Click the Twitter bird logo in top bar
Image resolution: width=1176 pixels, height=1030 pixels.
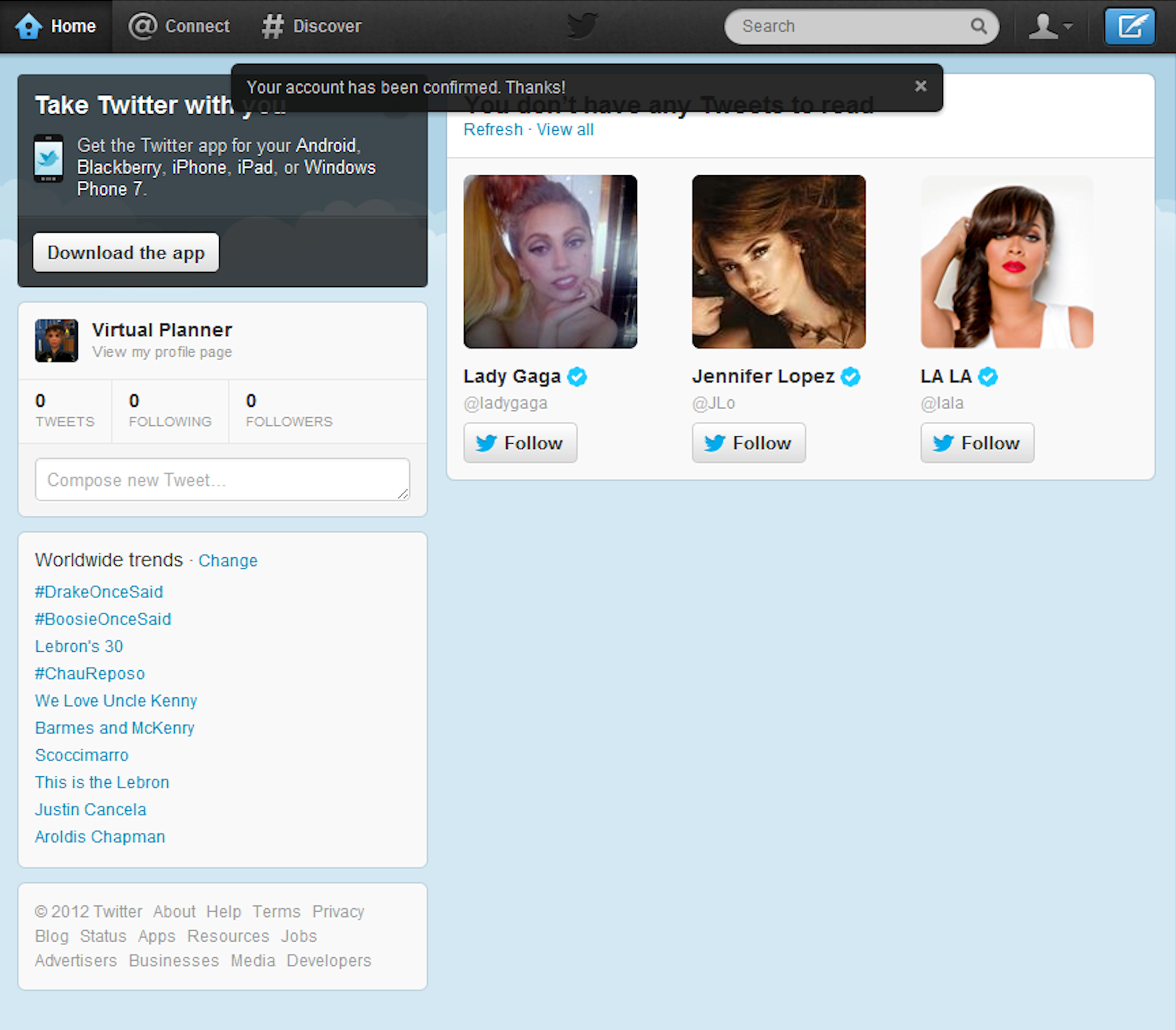(582, 26)
